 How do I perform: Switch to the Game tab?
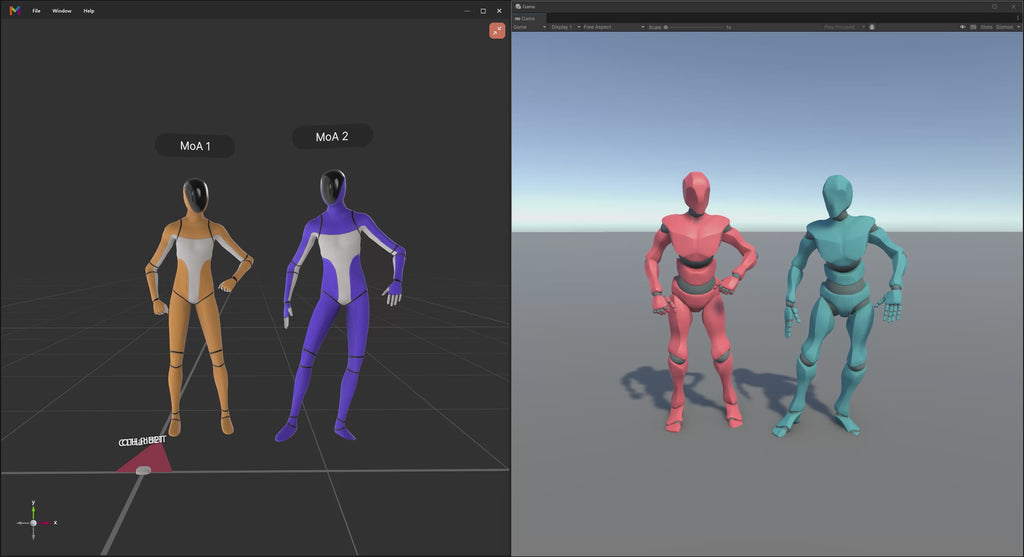pyautogui.click(x=526, y=19)
